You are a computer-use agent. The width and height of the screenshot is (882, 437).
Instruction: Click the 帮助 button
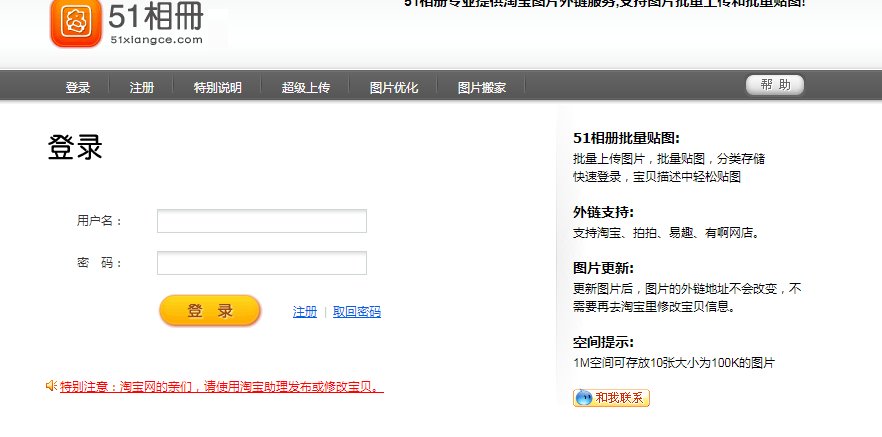[x=775, y=85]
